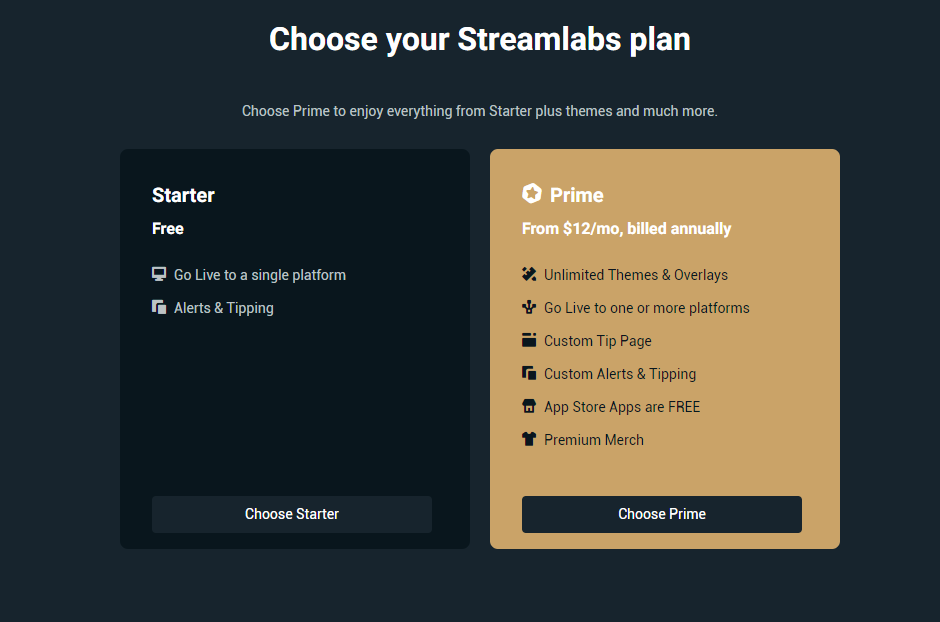Click the Choose your Streamlabs plan title
Image resolution: width=940 pixels, height=622 pixels.
(x=480, y=39)
